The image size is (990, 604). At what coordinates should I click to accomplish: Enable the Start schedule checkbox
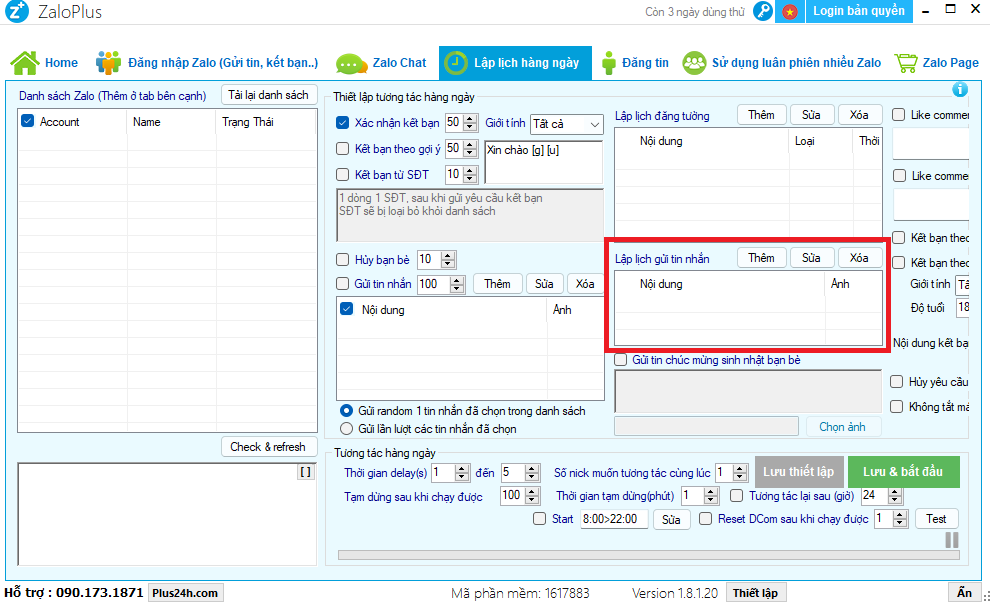click(x=539, y=519)
